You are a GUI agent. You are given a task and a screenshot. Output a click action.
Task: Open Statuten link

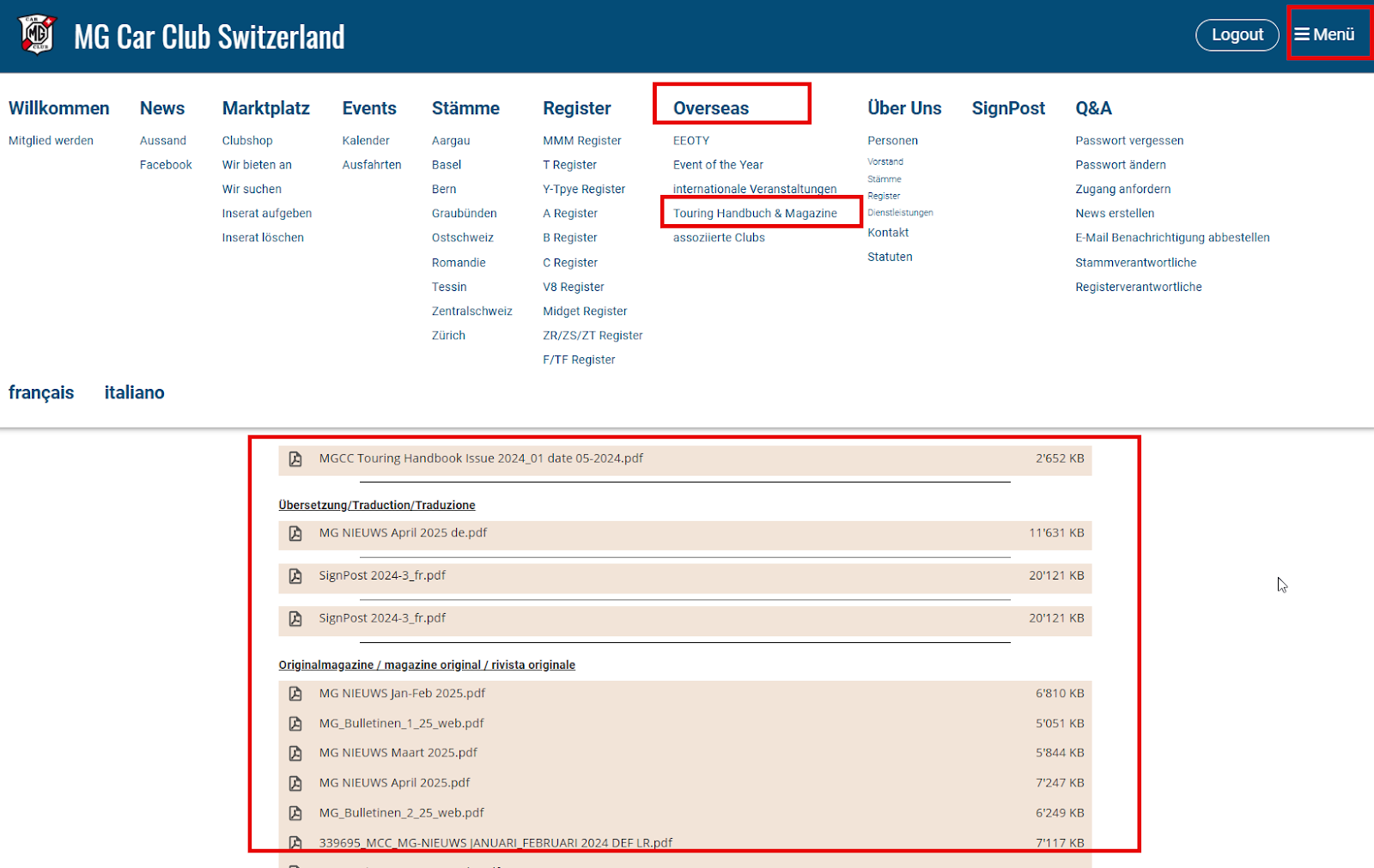point(890,257)
